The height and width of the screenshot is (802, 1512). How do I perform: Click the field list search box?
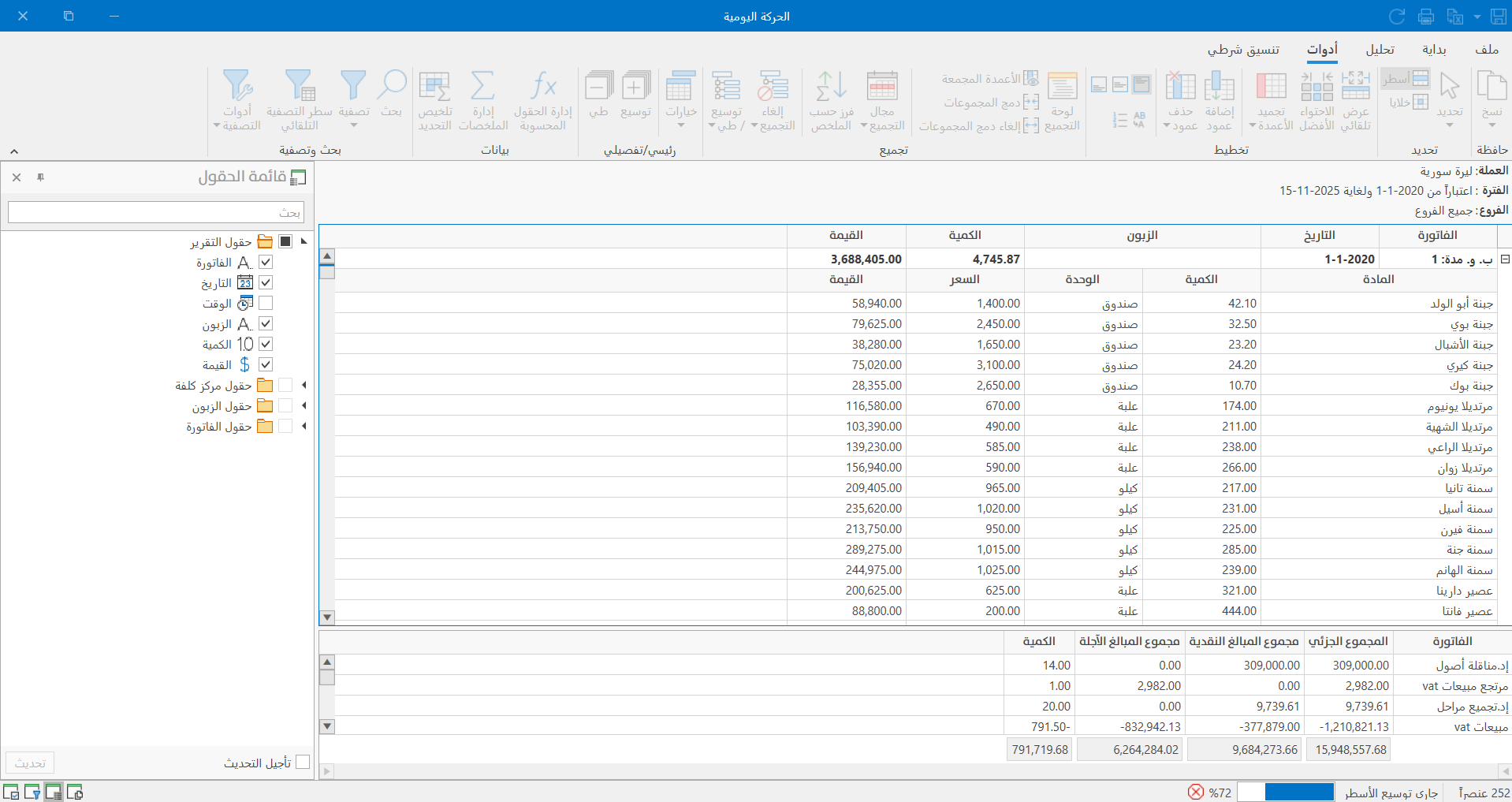point(155,212)
